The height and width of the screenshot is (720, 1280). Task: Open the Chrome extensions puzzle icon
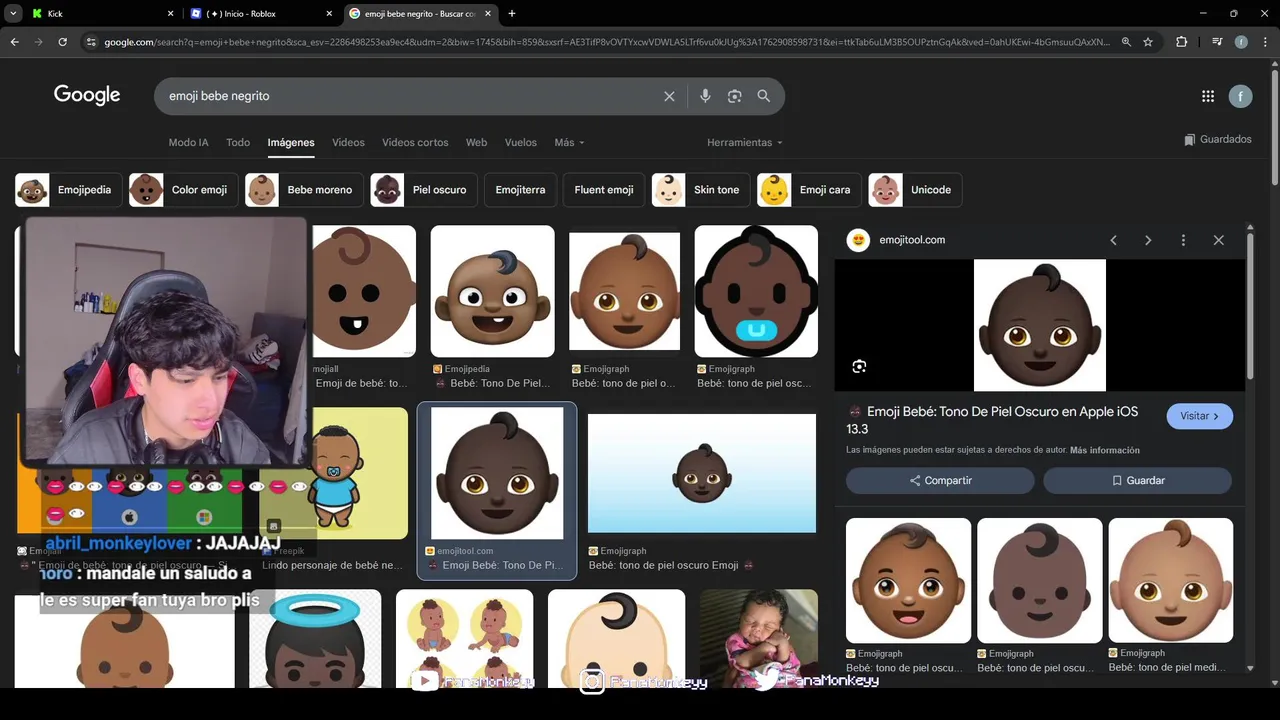[1182, 42]
